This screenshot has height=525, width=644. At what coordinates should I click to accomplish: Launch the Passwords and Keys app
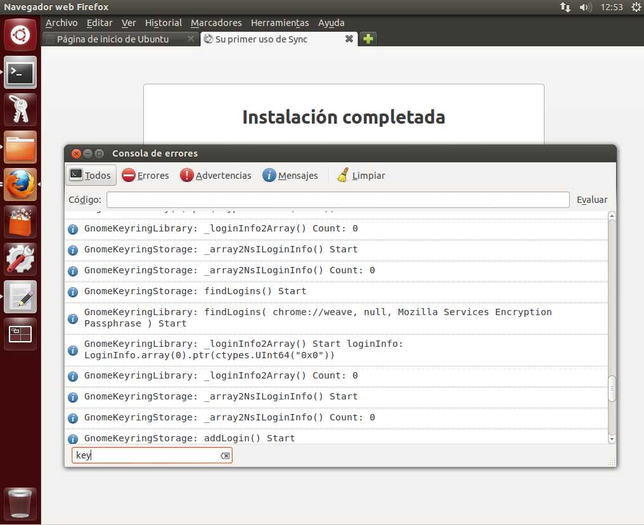(x=20, y=110)
